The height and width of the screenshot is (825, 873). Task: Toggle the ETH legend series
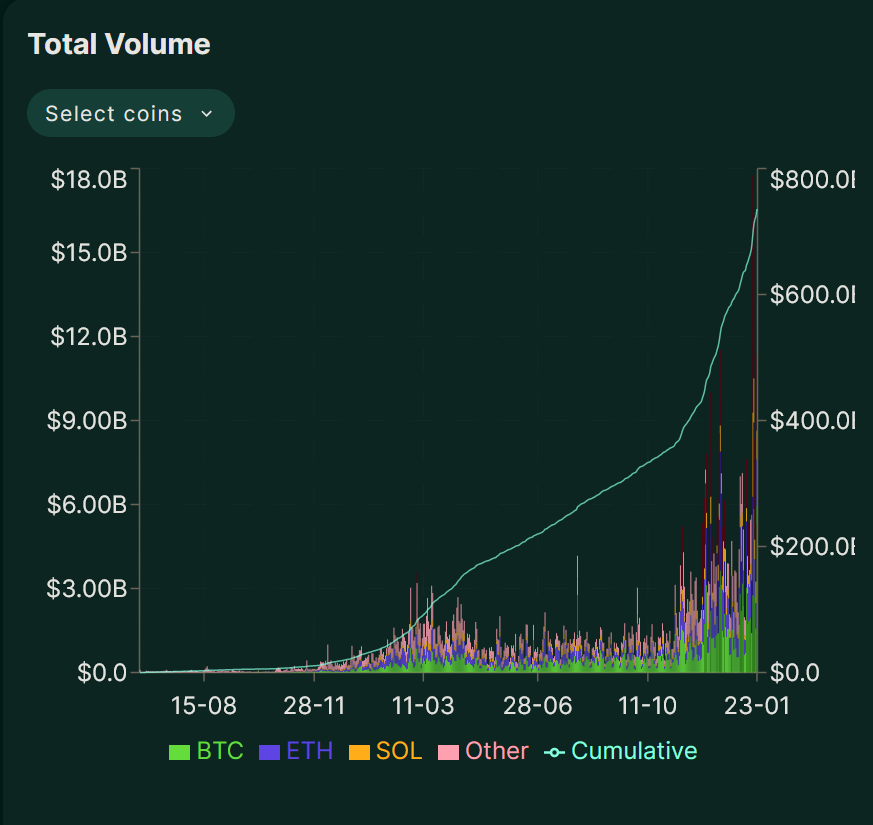point(296,751)
